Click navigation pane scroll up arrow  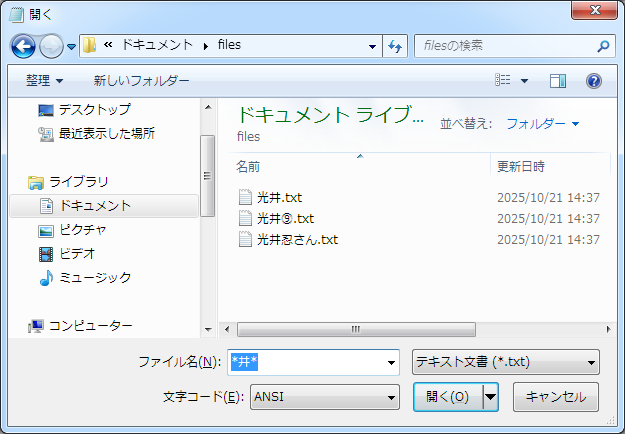[208, 107]
